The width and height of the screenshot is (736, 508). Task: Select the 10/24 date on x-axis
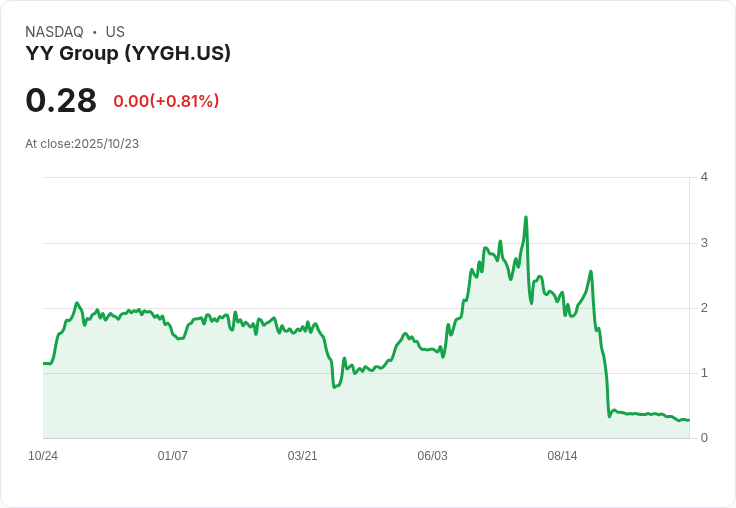point(43,456)
